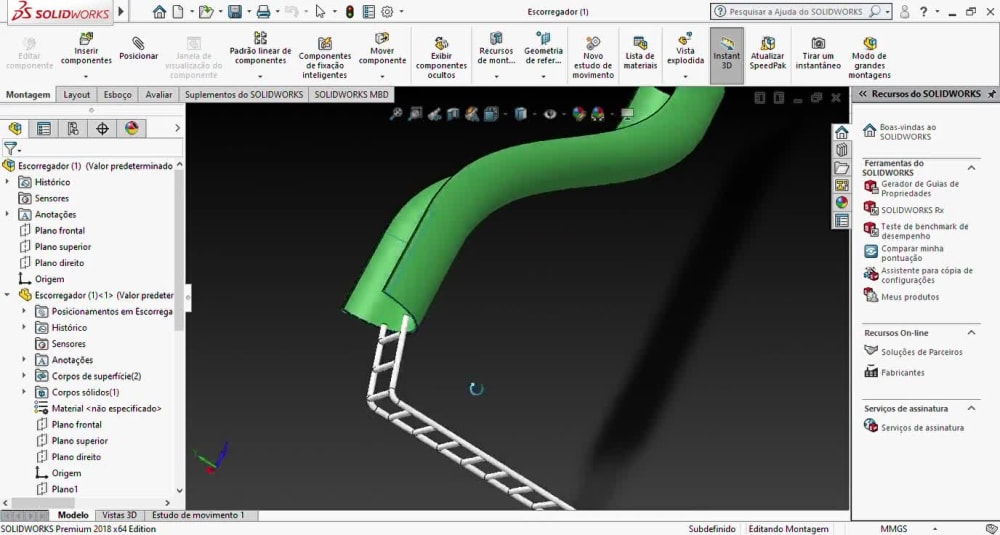Open Display Style cube icon in viewport toolbar

point(520,114)
